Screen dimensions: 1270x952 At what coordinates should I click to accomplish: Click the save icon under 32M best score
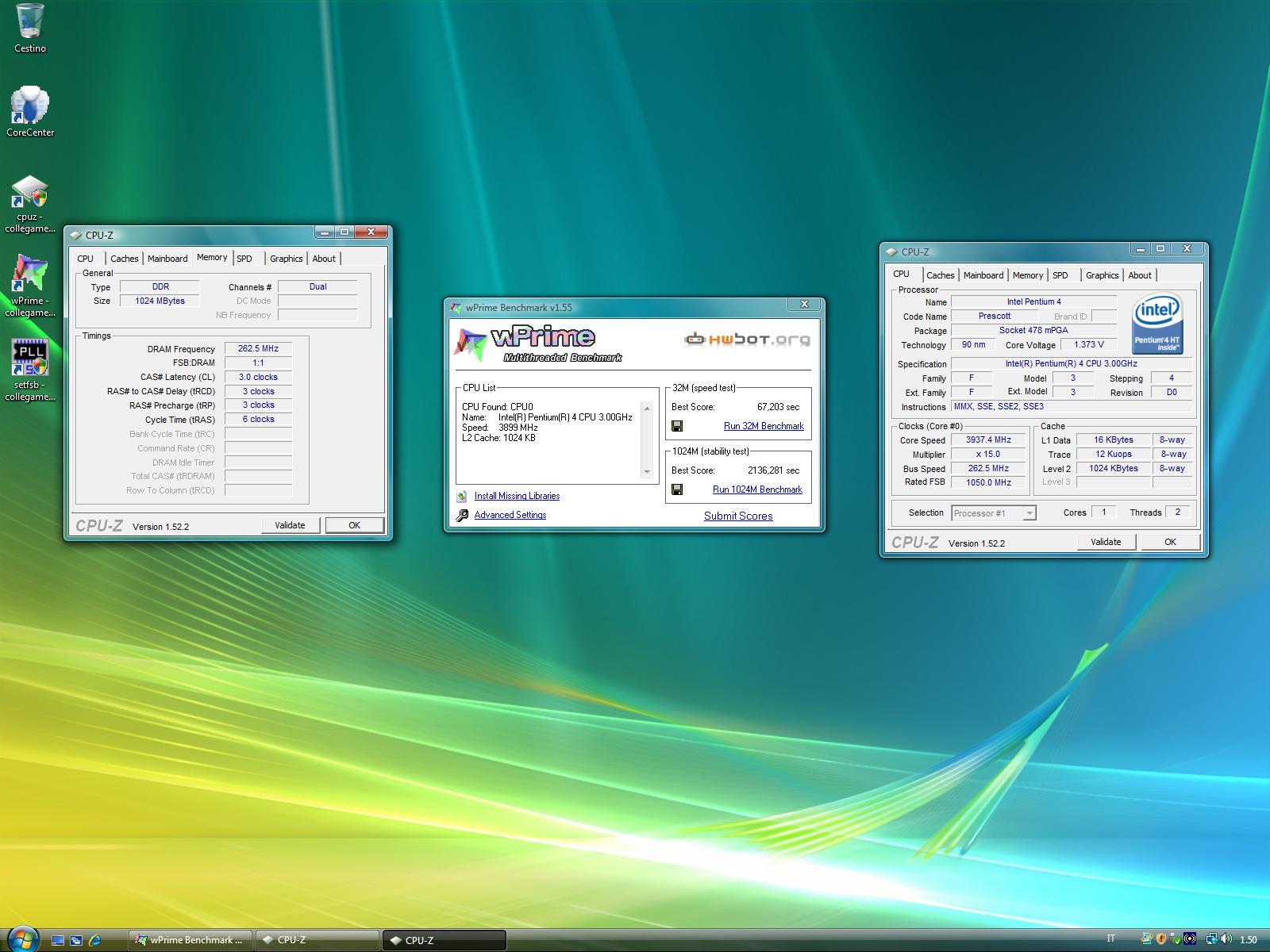click(x=677, y=426)
